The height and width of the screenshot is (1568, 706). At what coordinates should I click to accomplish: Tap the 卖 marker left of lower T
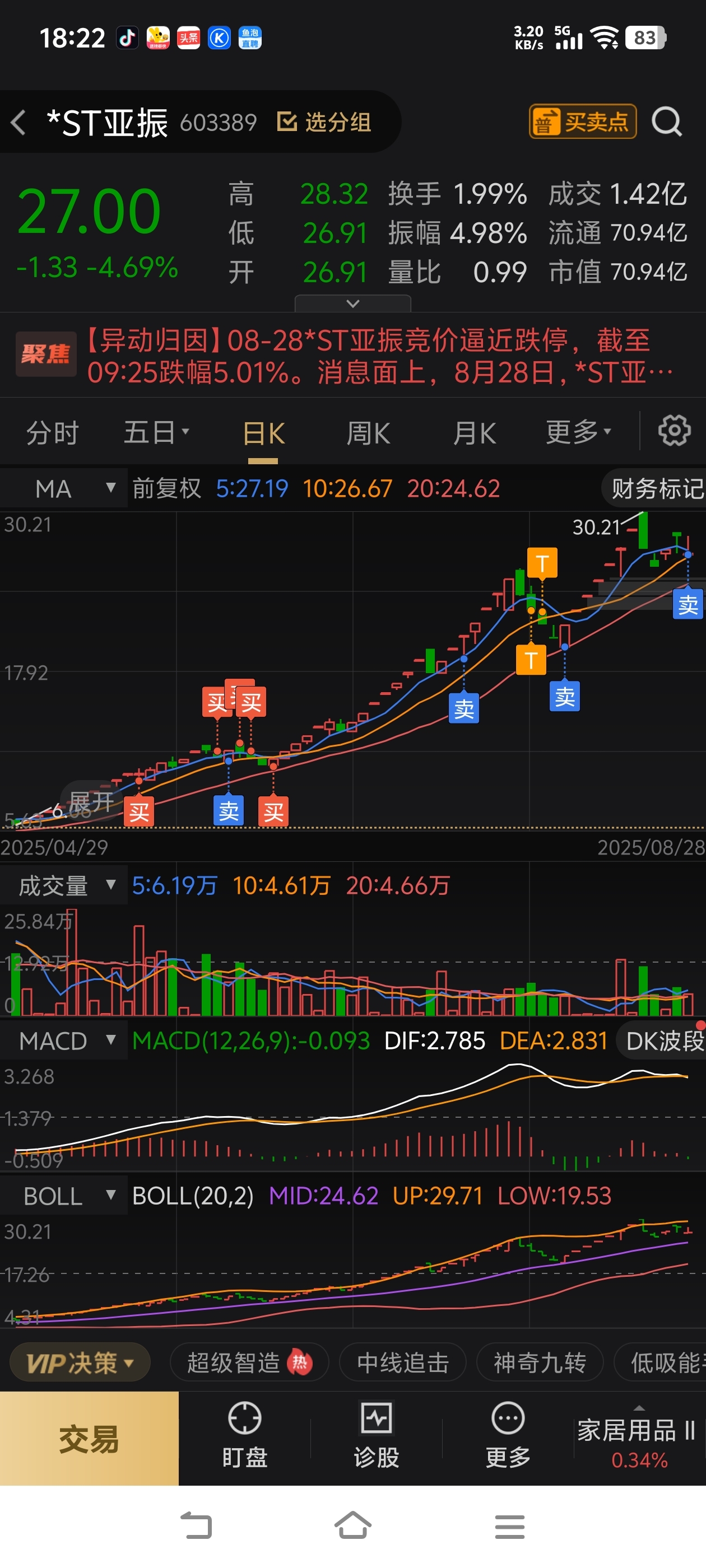[463, 708]
